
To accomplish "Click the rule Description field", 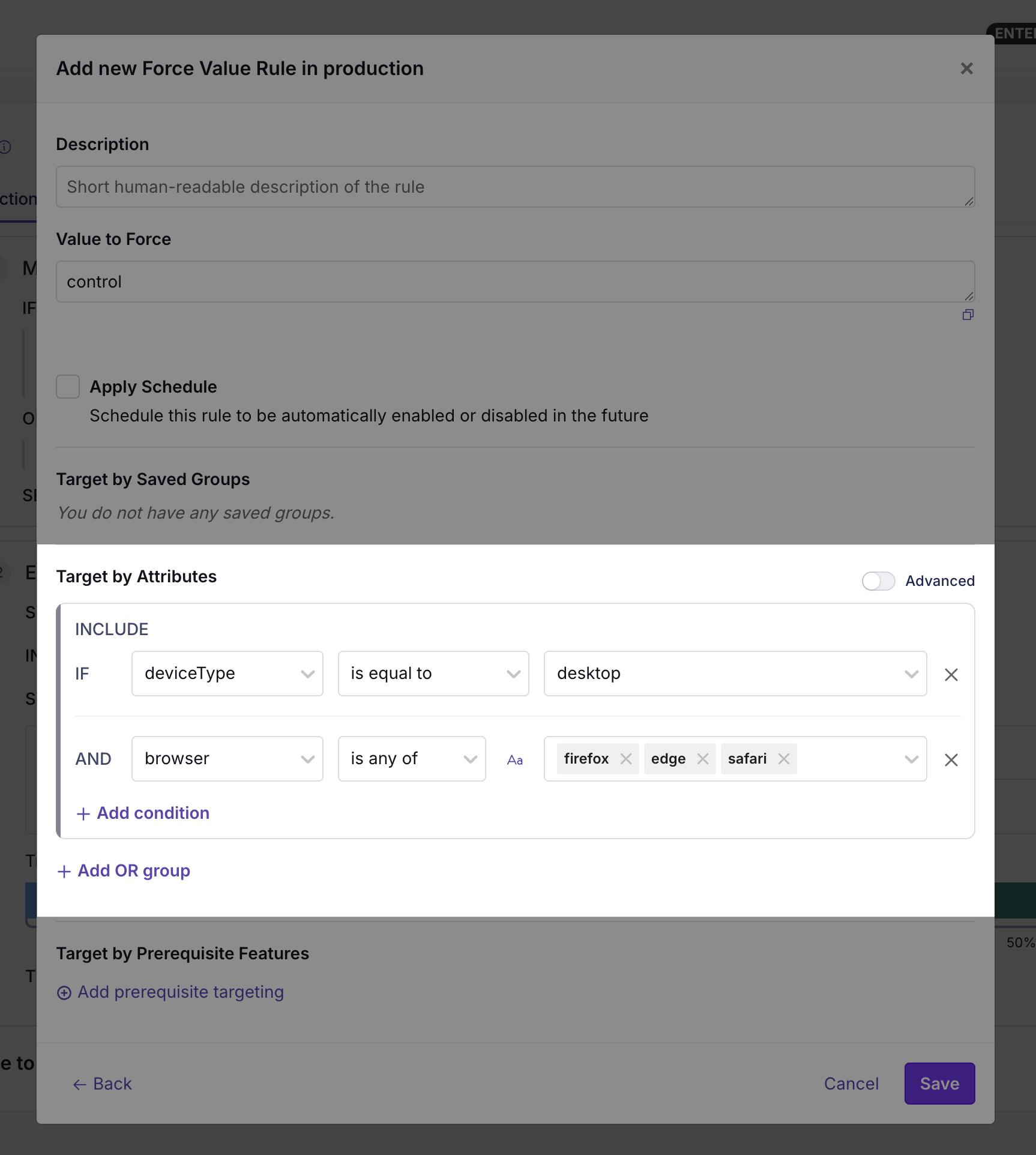I will pos(515,187).
